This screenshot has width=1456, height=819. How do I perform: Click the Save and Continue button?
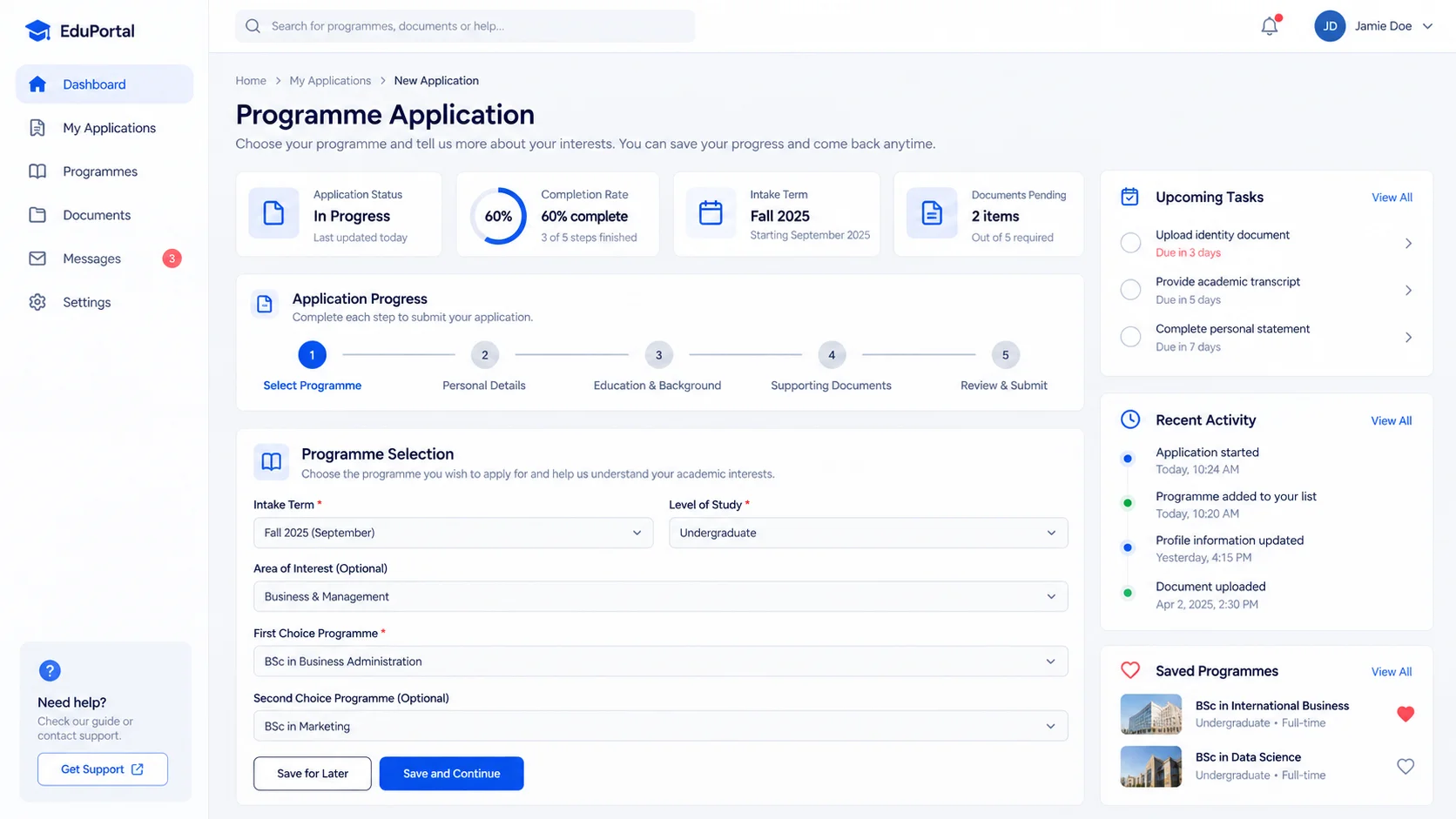[x=451, y=774]
